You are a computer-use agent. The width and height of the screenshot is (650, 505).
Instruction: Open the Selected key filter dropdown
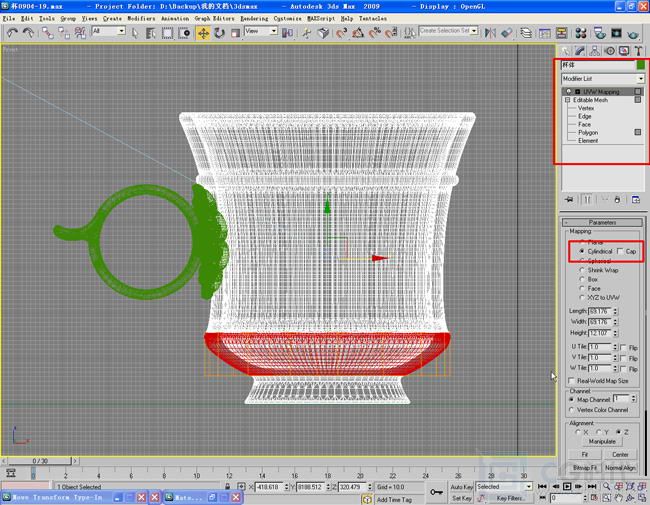click(x=529, y=486)
